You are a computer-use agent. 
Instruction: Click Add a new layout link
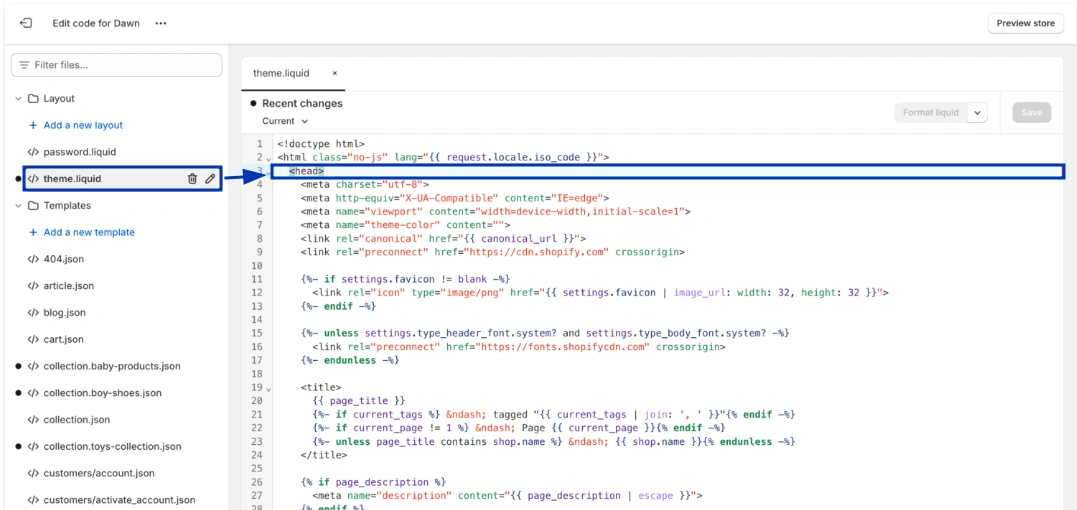point(83,126)
